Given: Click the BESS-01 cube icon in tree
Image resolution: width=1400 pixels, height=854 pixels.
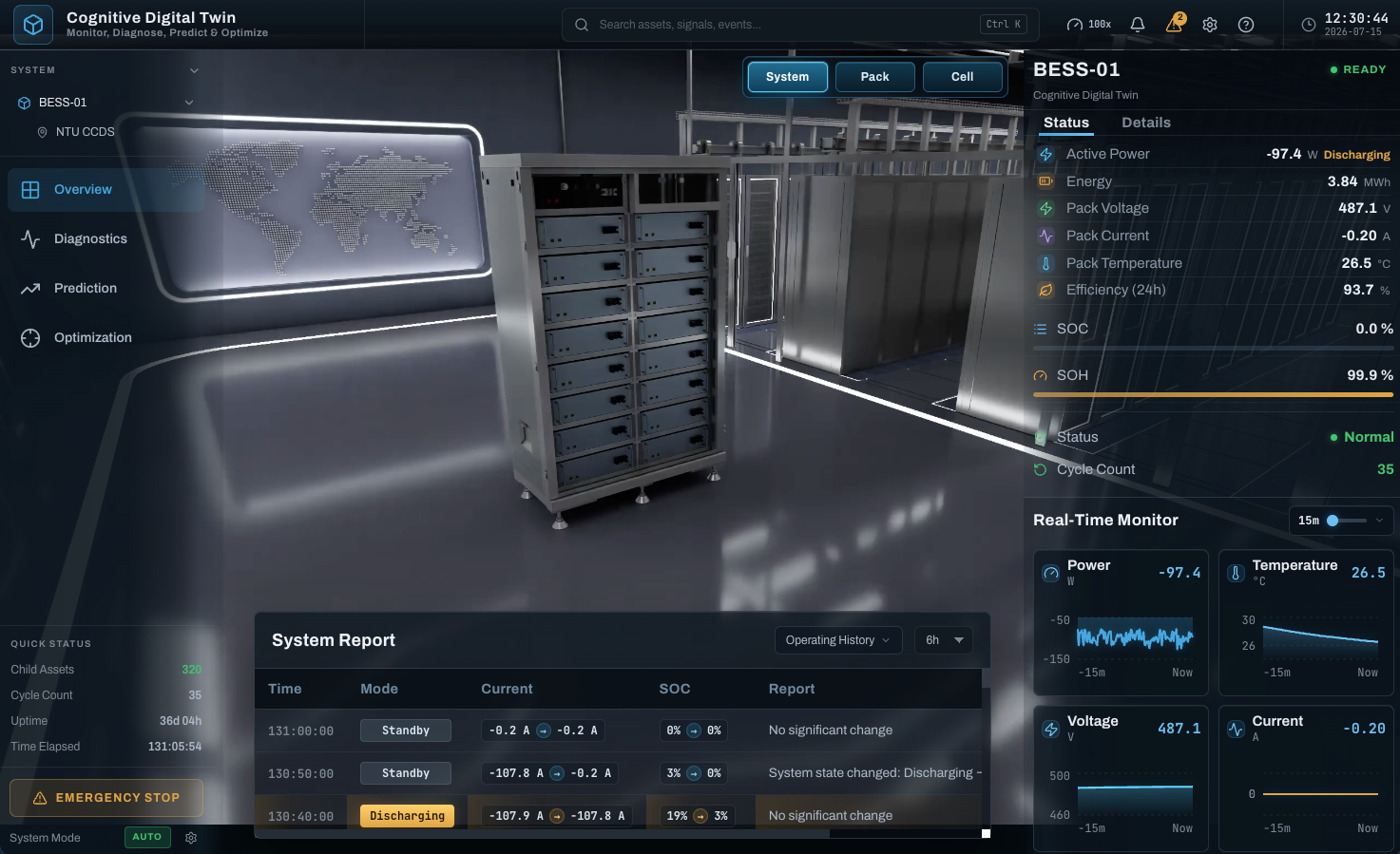Looking at the screenshot, I should tap(25, 103).
